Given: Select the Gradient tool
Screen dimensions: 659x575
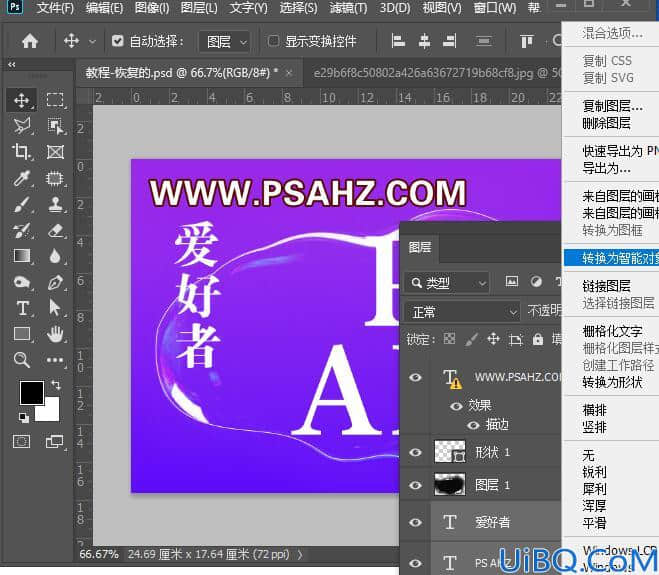Looking at the screenshot, I should click(21, 256).
